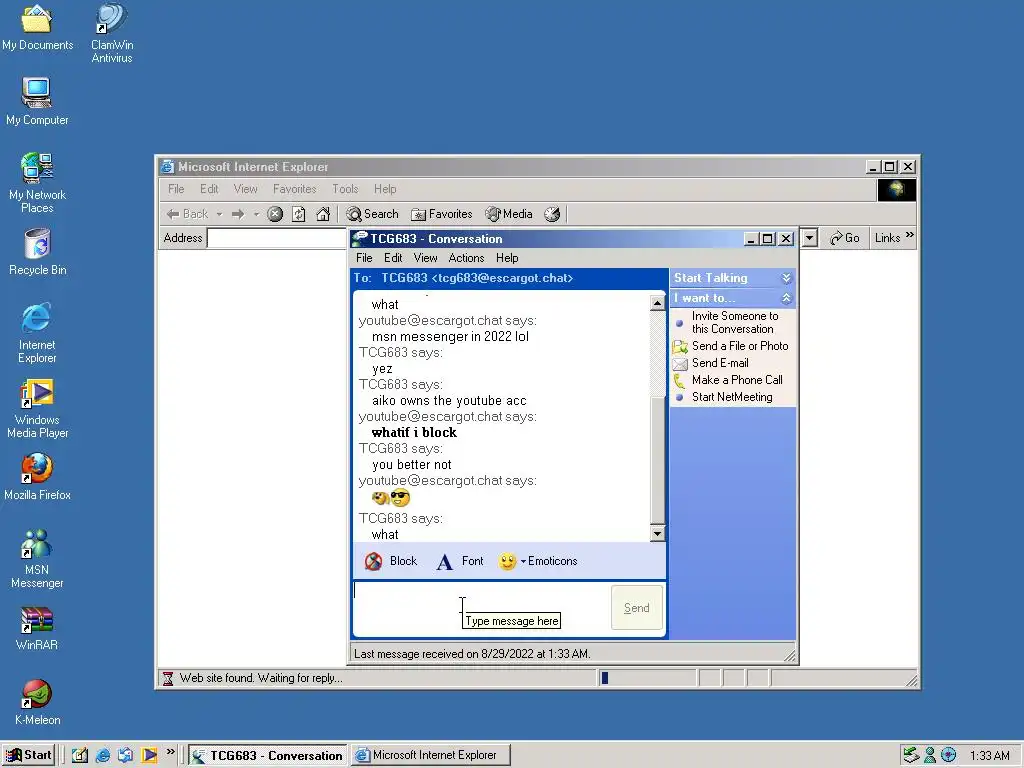Open Favorites in IE toolbar
1024x768 pixels.
pyautogui.click(x=441, y=214)
